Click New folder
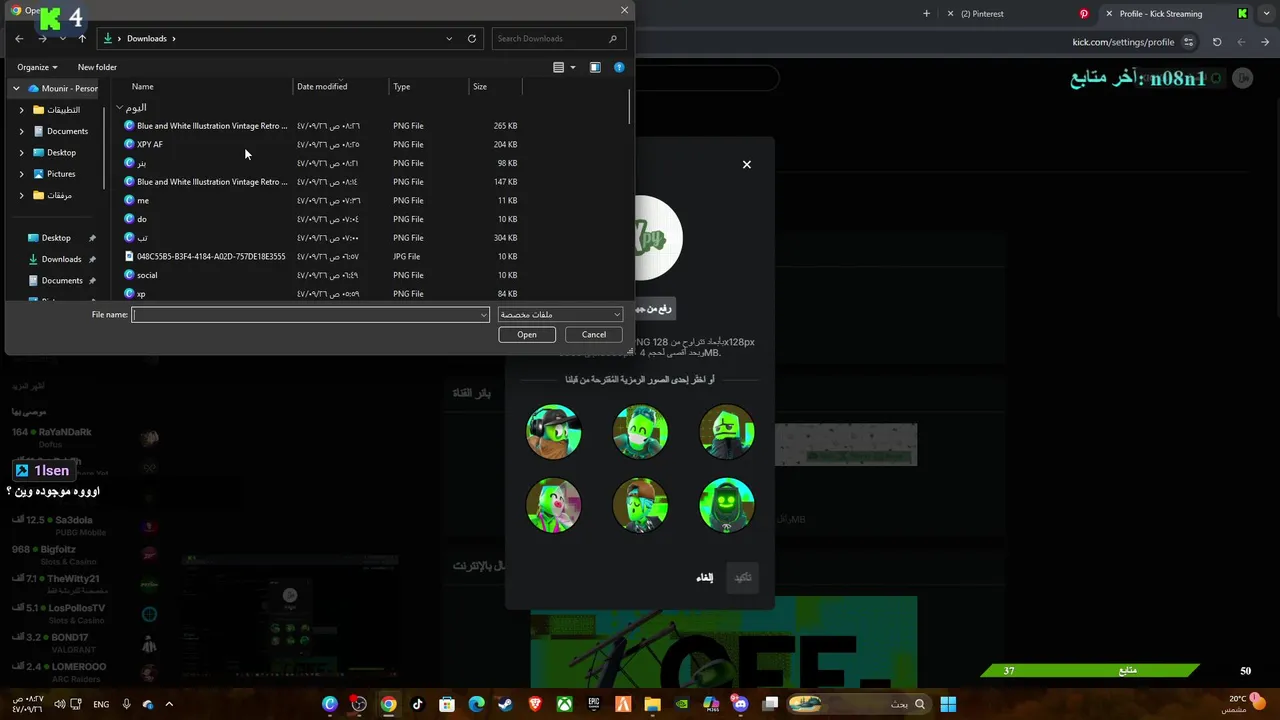This screenshot has width=1280, height=720. [x=97, y=67]
